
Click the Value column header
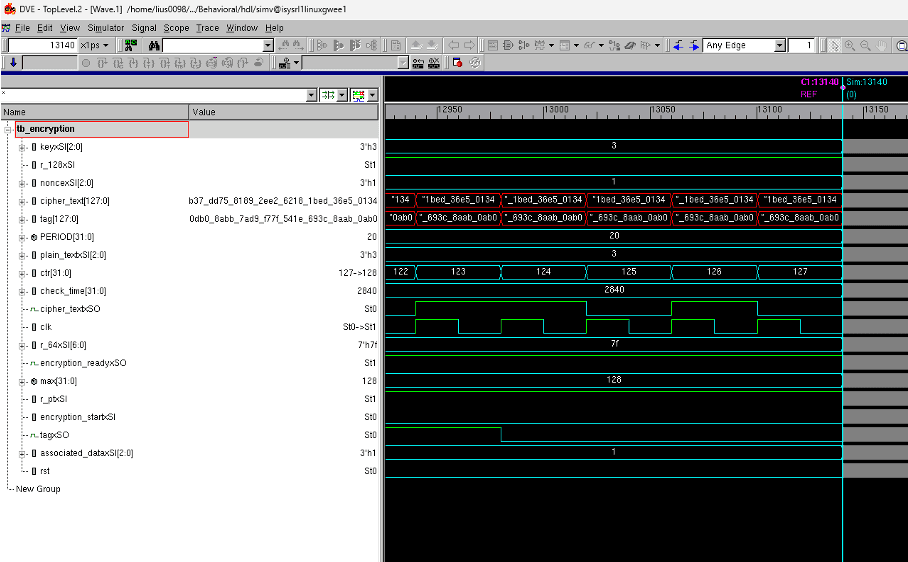pyautogui.click(x=284, y=112)
